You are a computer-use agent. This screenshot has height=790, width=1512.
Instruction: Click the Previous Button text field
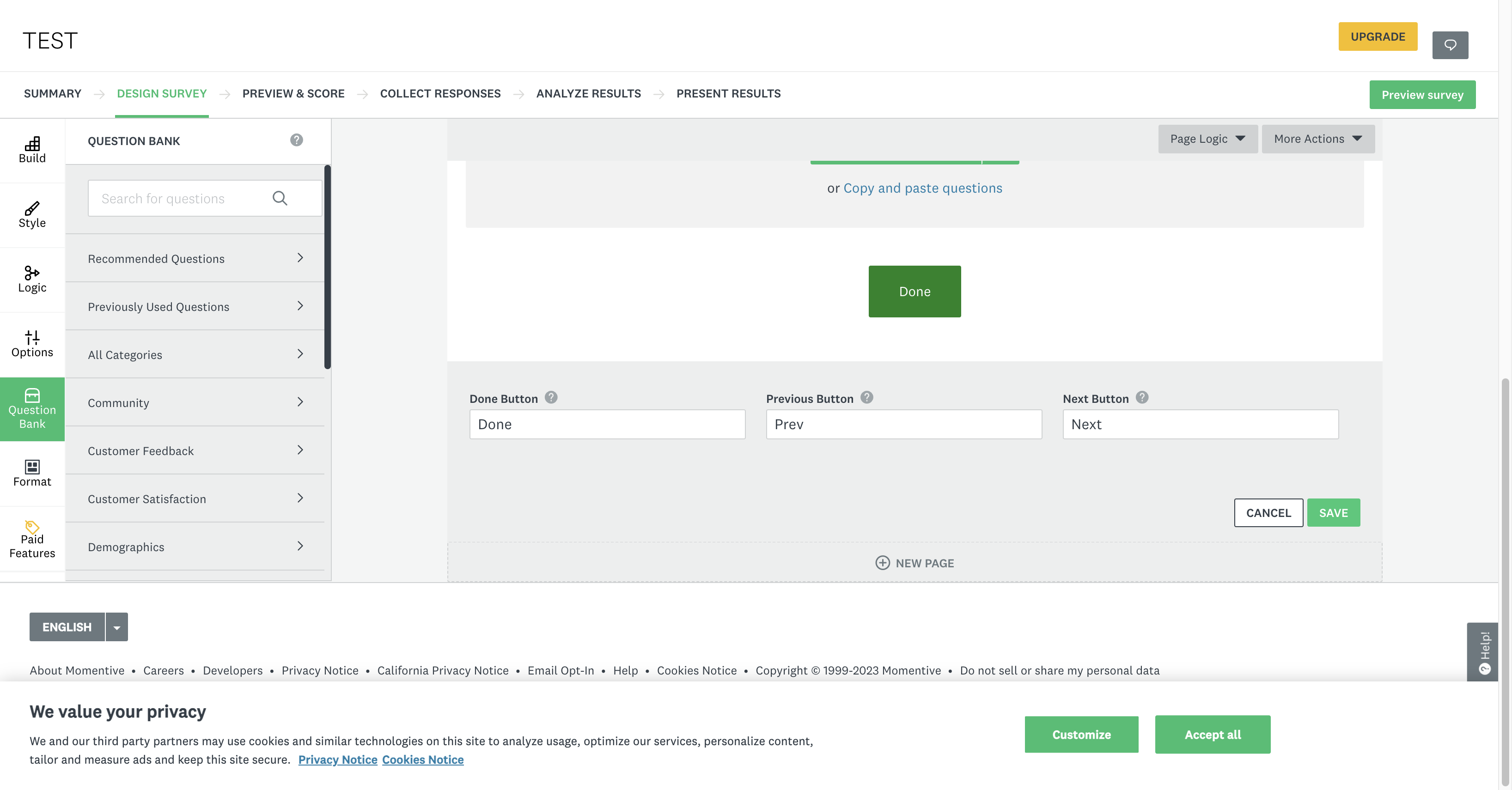click(904, 425)
